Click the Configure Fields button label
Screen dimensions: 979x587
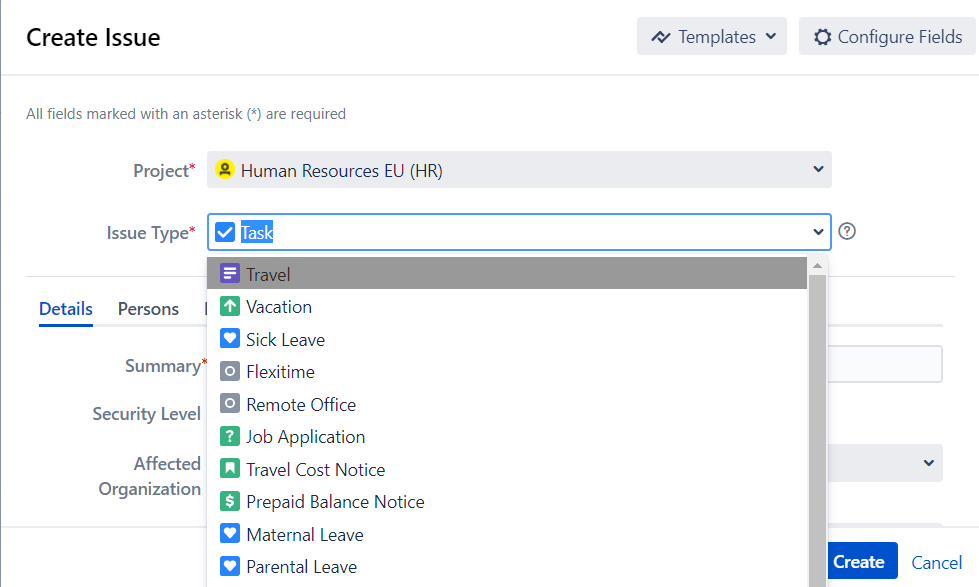coord(900,37)
